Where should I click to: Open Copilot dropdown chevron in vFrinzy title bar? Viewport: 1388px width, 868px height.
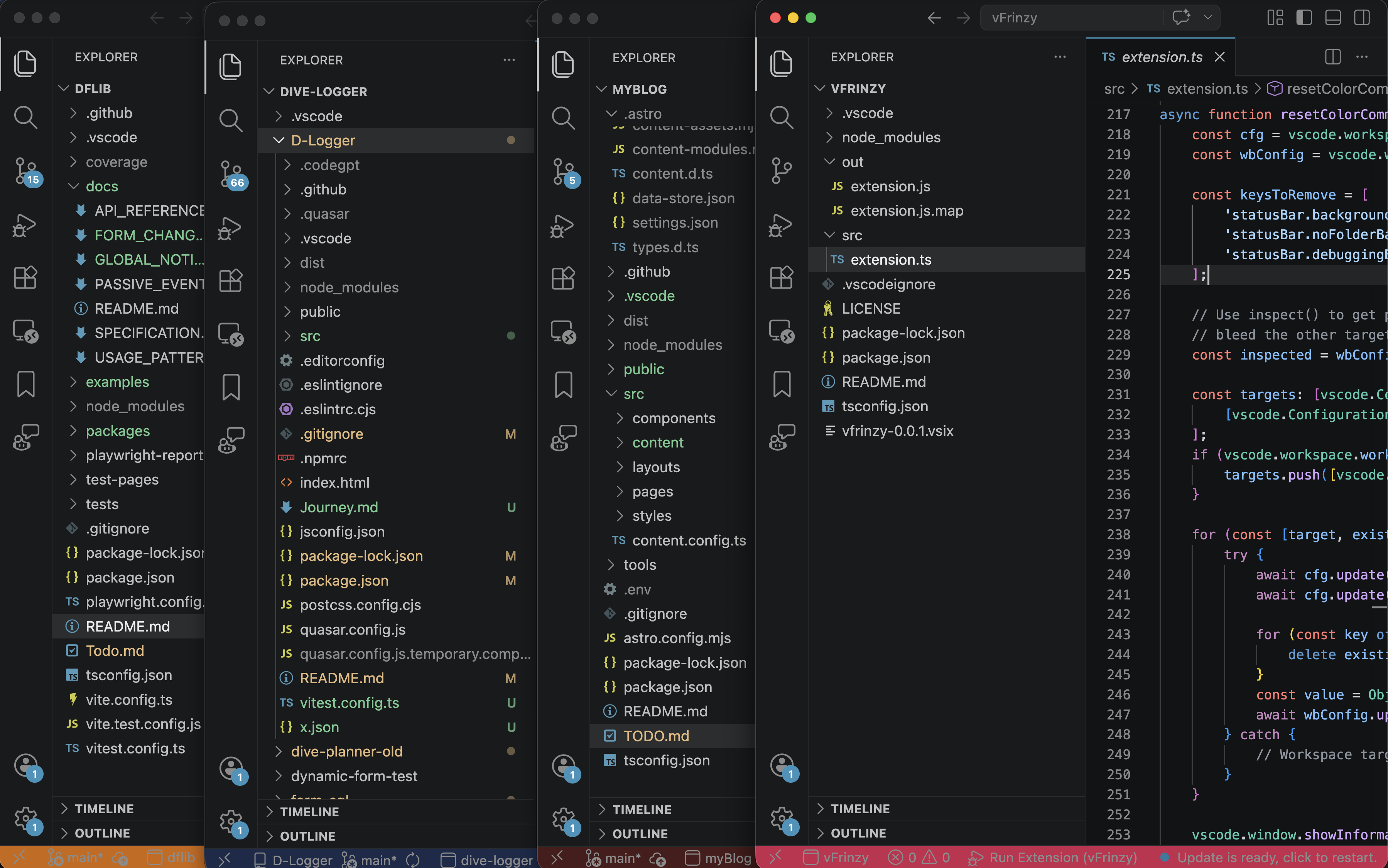(1208, 17)
